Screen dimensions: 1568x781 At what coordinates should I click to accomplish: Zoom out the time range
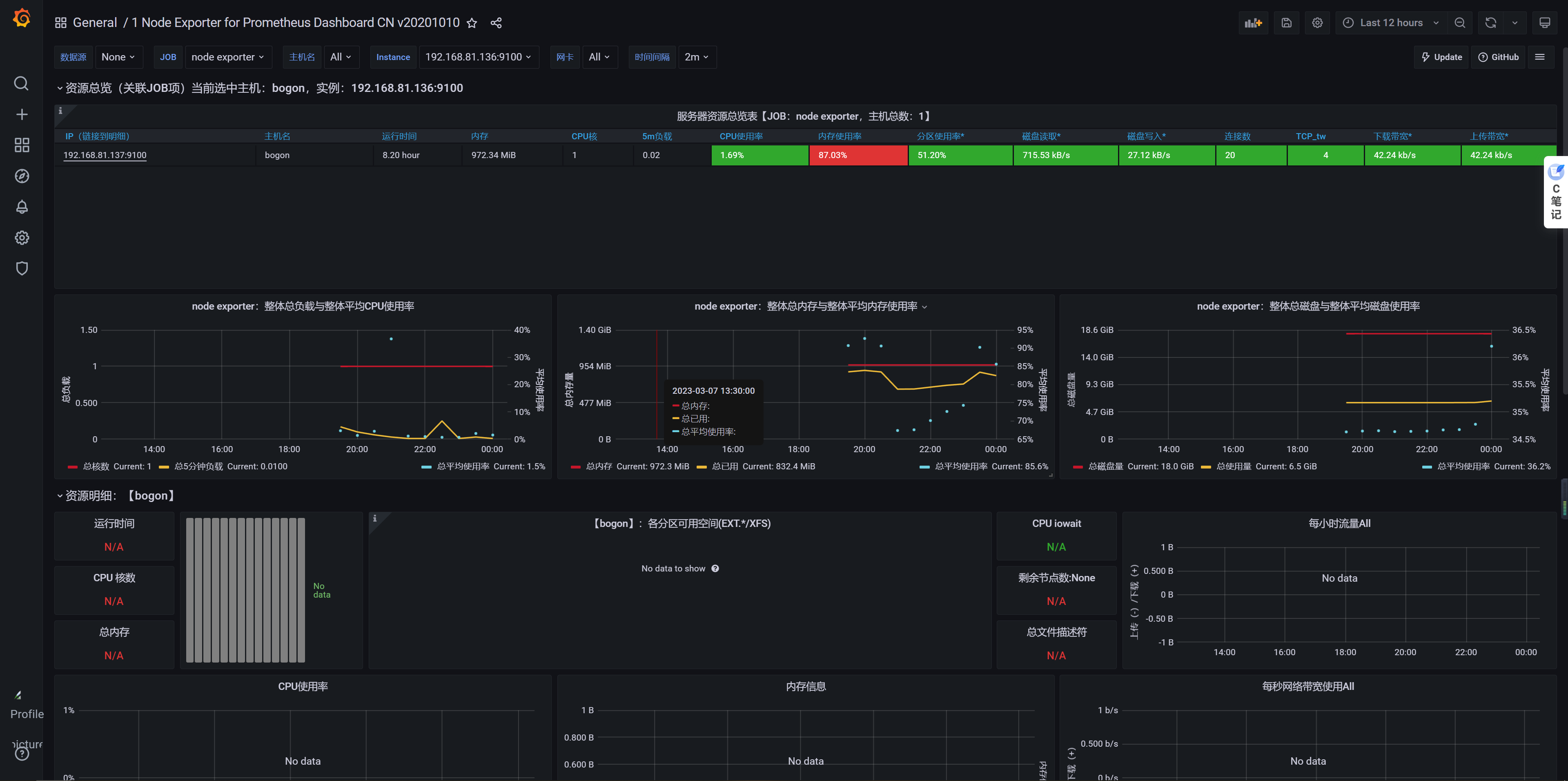pos(1460,22)
